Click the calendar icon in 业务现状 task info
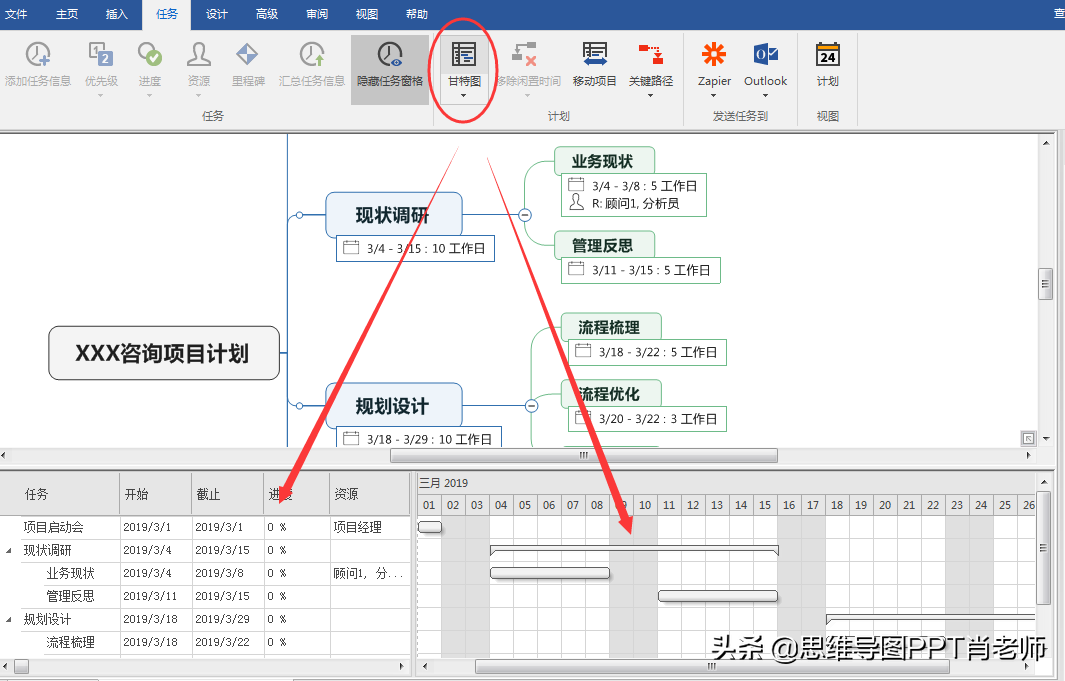 point(576,184)
